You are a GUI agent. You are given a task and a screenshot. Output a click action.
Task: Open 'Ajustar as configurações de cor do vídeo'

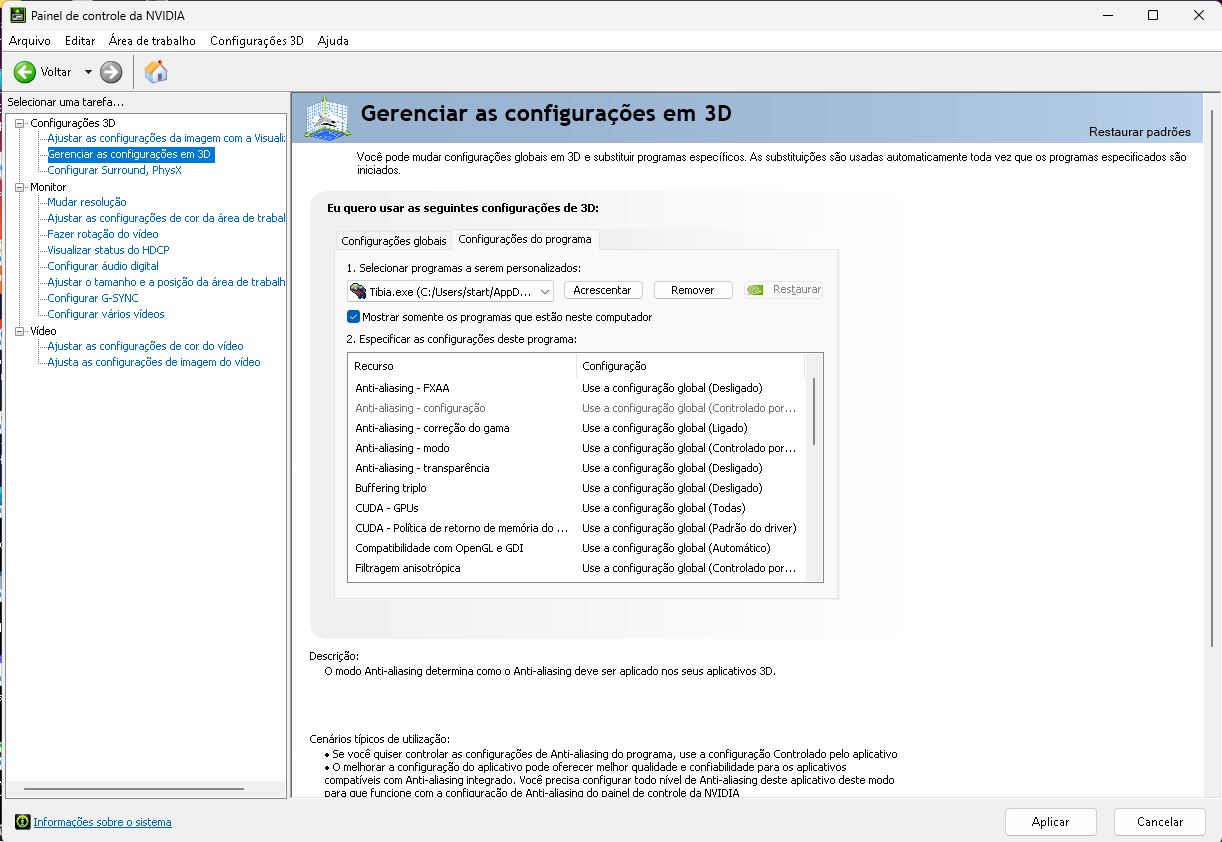click(x=146, y=346)
